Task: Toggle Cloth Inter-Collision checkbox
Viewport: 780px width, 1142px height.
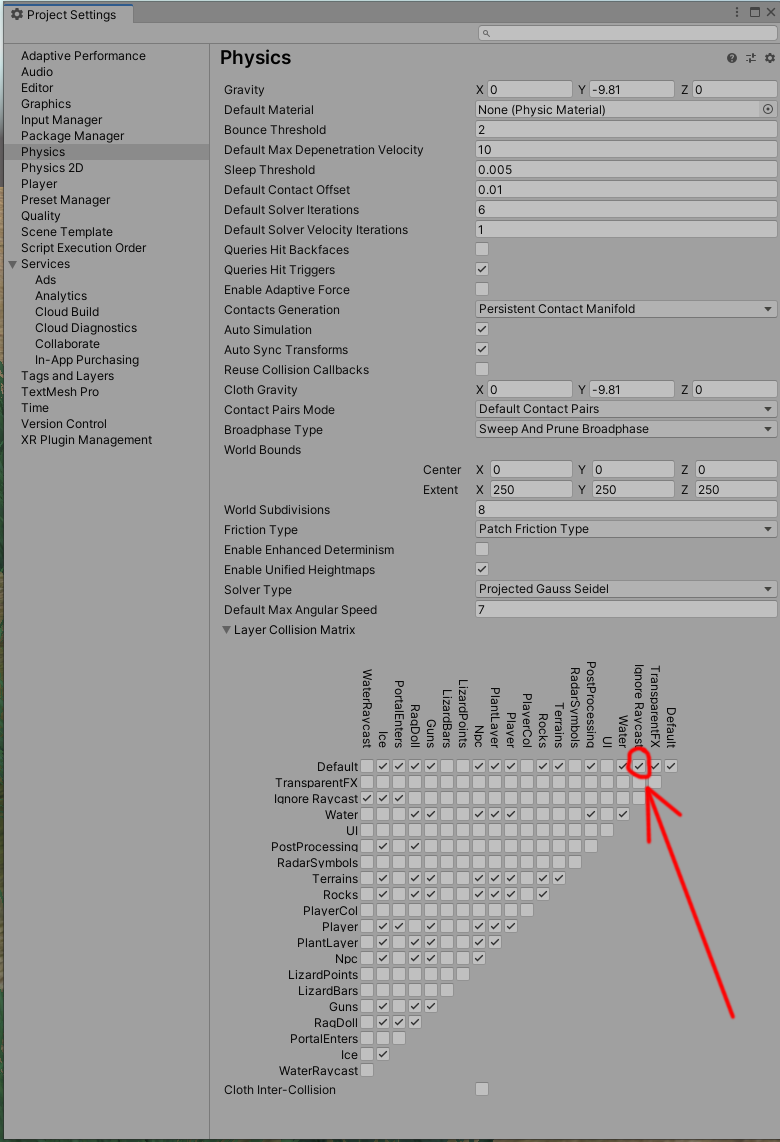Action: click(x=482, y=1089)
